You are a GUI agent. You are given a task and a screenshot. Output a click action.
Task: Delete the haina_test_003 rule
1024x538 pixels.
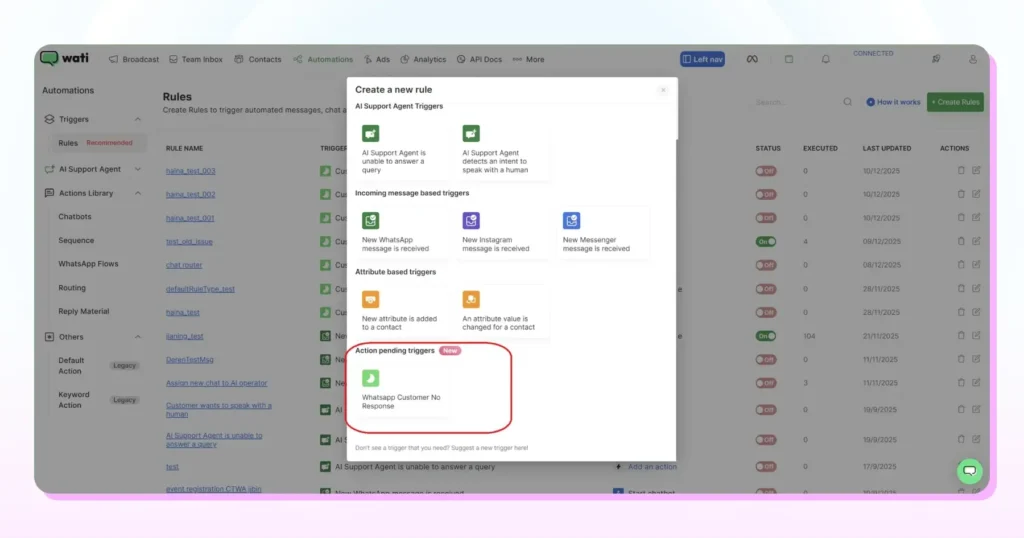(961, 170)
